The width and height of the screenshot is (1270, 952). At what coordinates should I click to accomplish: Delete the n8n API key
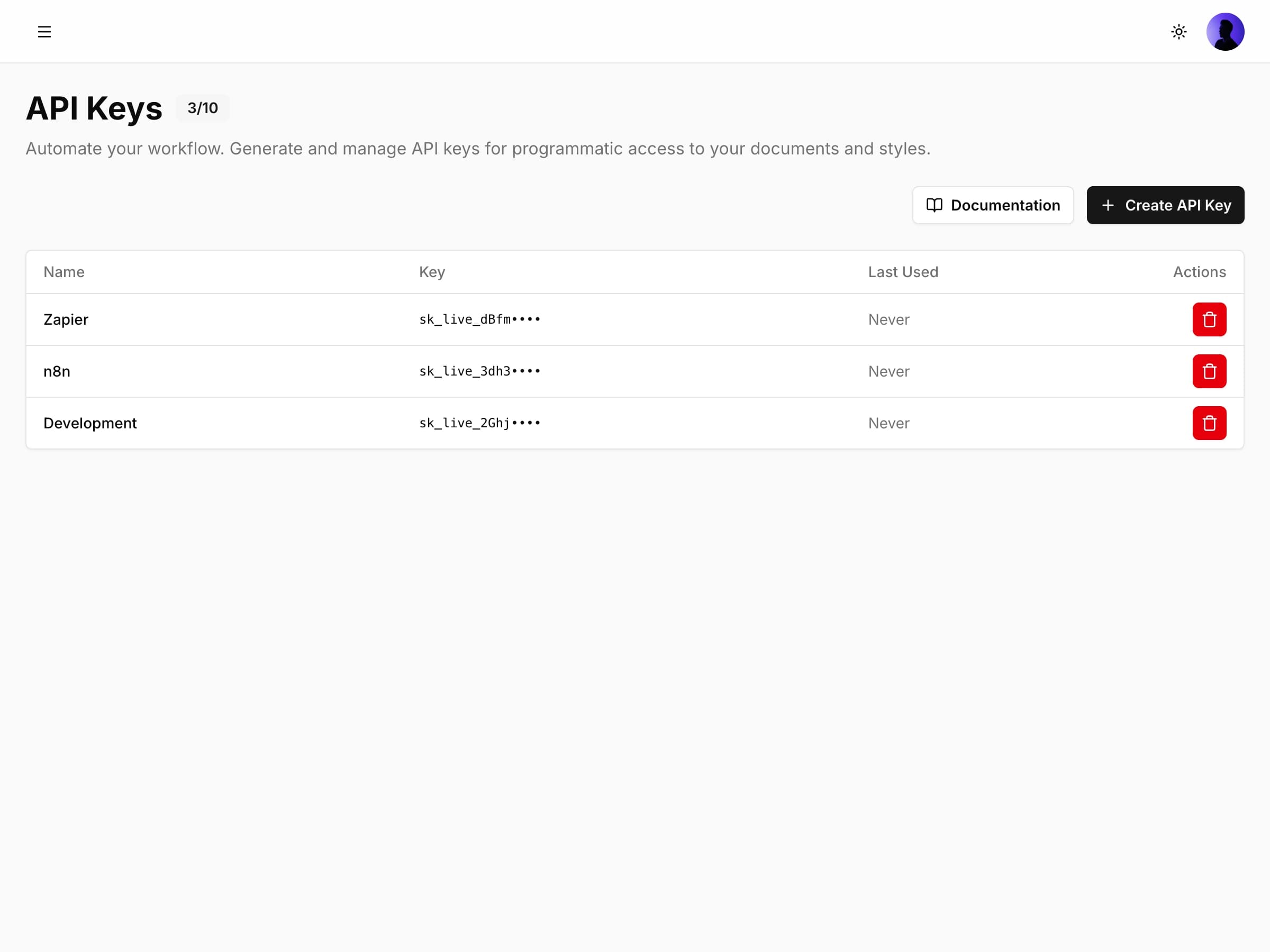coord(1210,371)
